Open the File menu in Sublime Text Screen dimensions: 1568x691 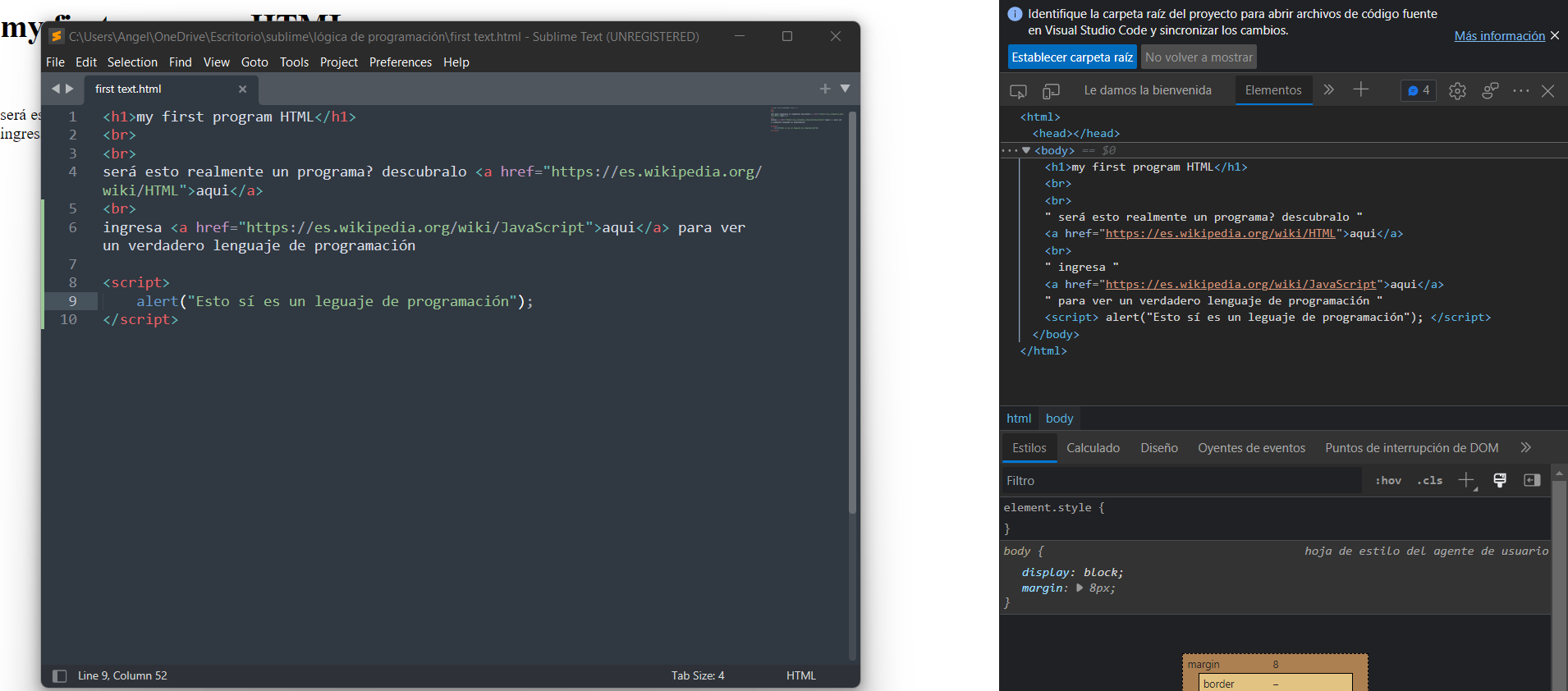point(55,62)
